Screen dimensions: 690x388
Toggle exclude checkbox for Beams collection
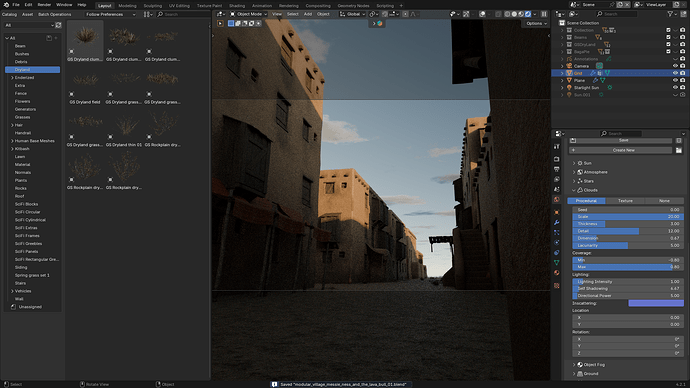click(x=668, y=37)
